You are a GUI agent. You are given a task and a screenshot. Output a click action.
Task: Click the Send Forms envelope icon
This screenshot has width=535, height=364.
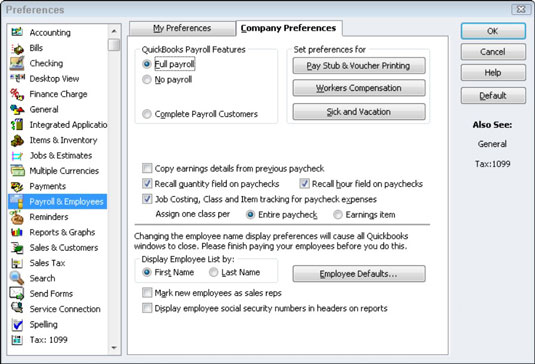click(17, 293)
